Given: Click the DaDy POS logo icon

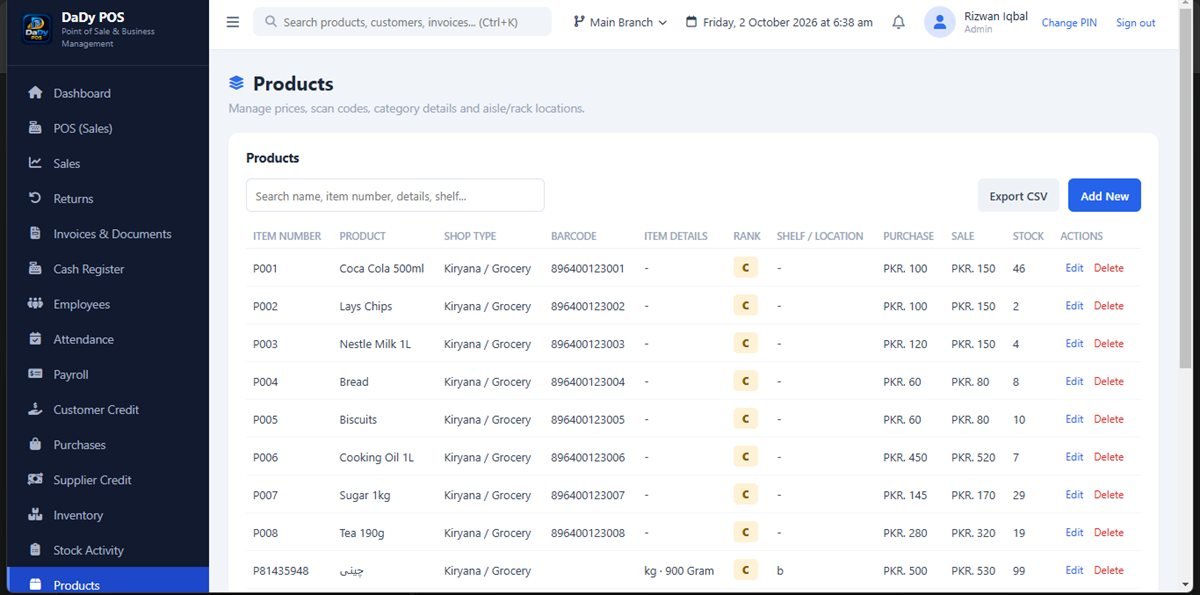Looking at the screenshot, I should 37,29.
